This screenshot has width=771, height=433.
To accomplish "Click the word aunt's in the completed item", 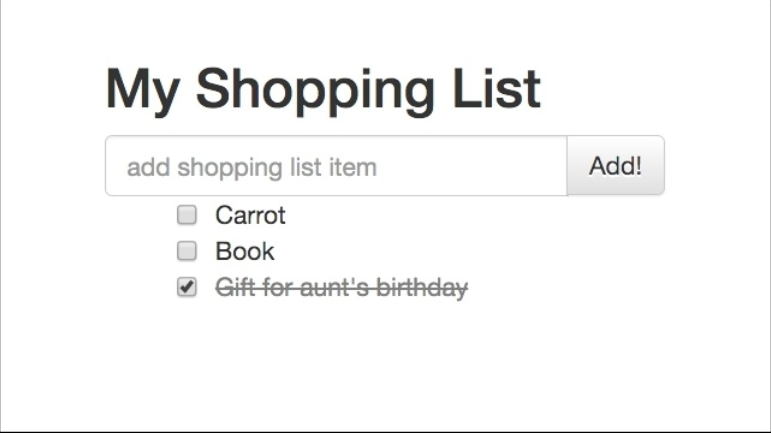I will [x=339, y=288].
